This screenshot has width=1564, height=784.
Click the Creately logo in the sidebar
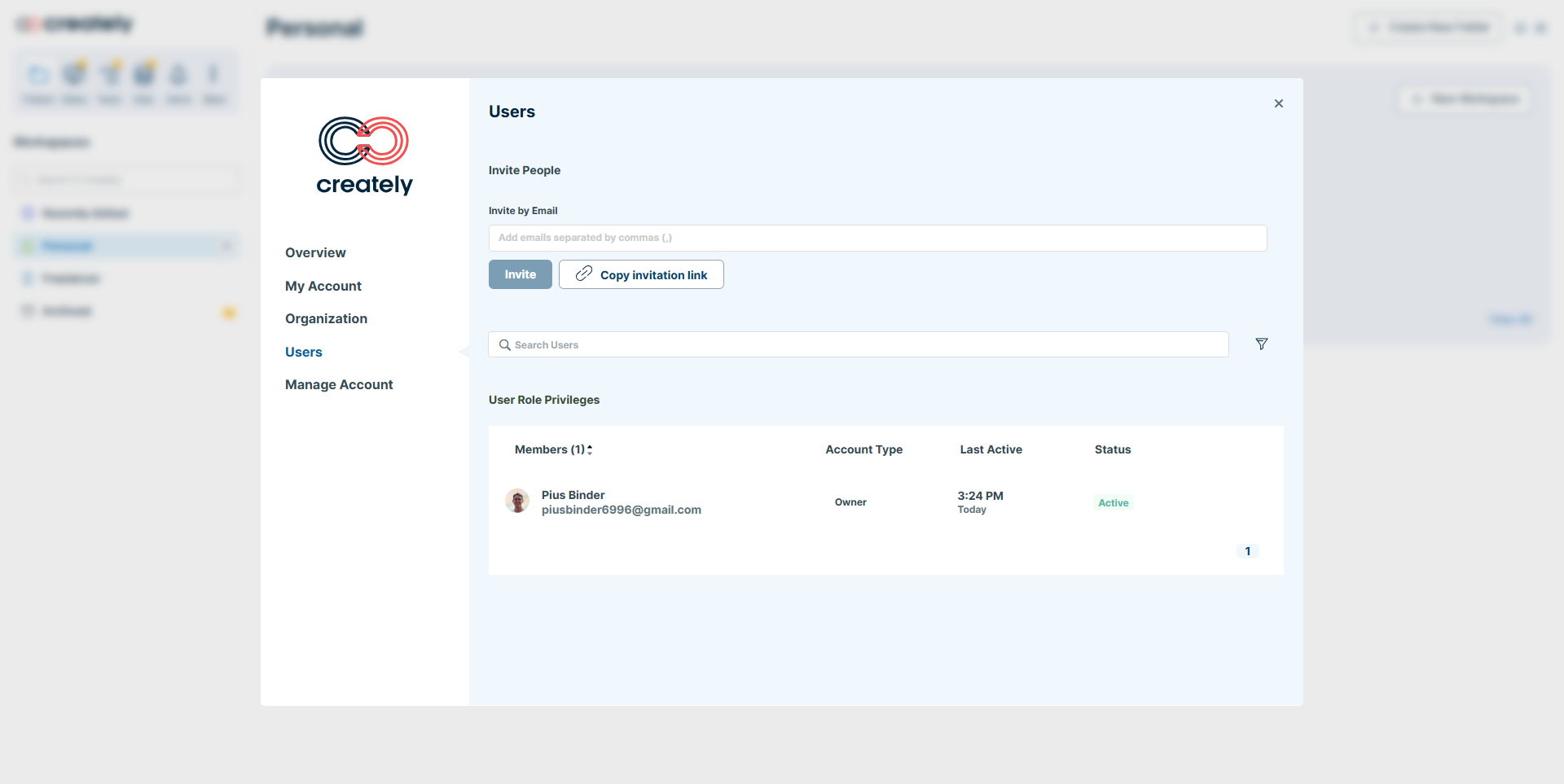[x=364, y=155]
